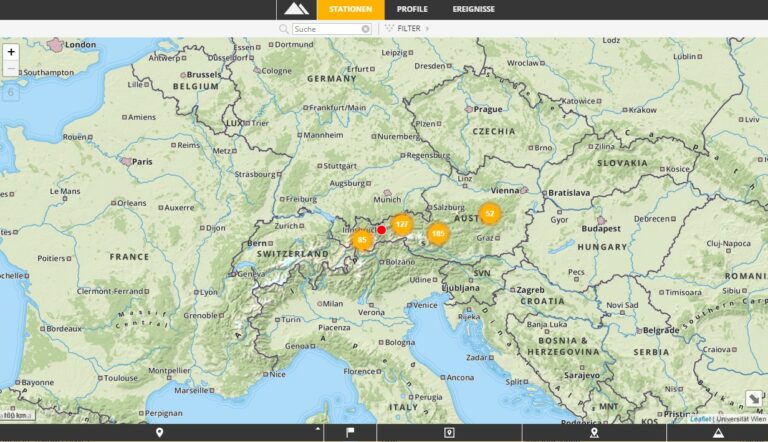Click the Geneva label on the map
Viewport: 768px width, 442px height.
[x=251, y=274]
